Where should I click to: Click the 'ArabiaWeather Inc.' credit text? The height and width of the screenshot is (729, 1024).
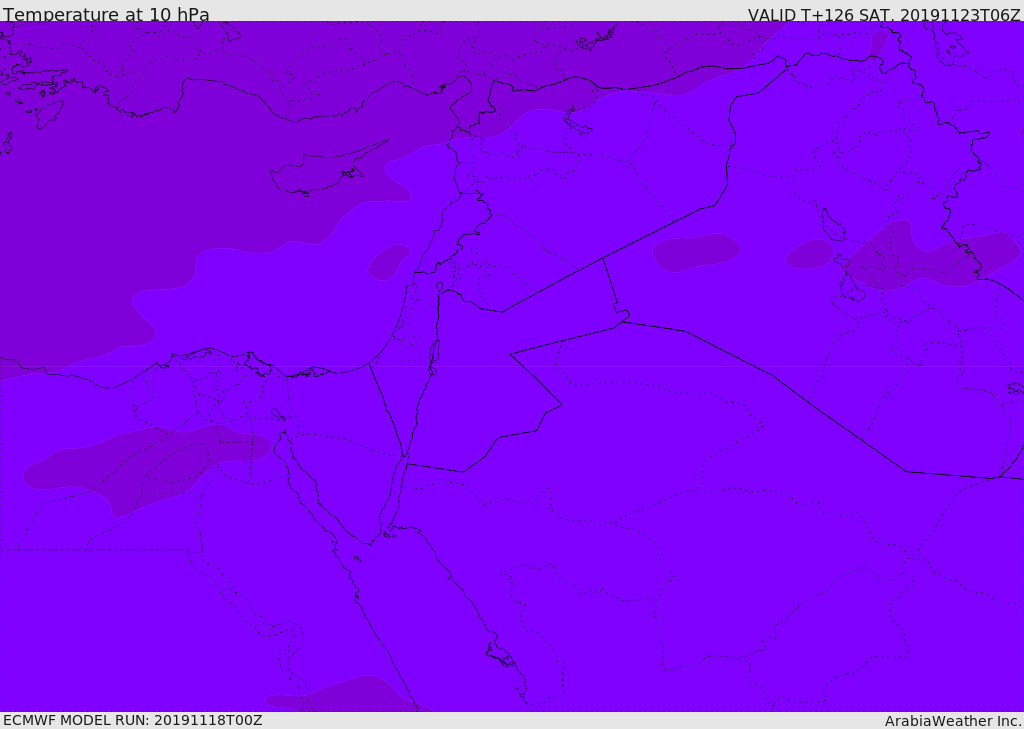tap(953, 721)
